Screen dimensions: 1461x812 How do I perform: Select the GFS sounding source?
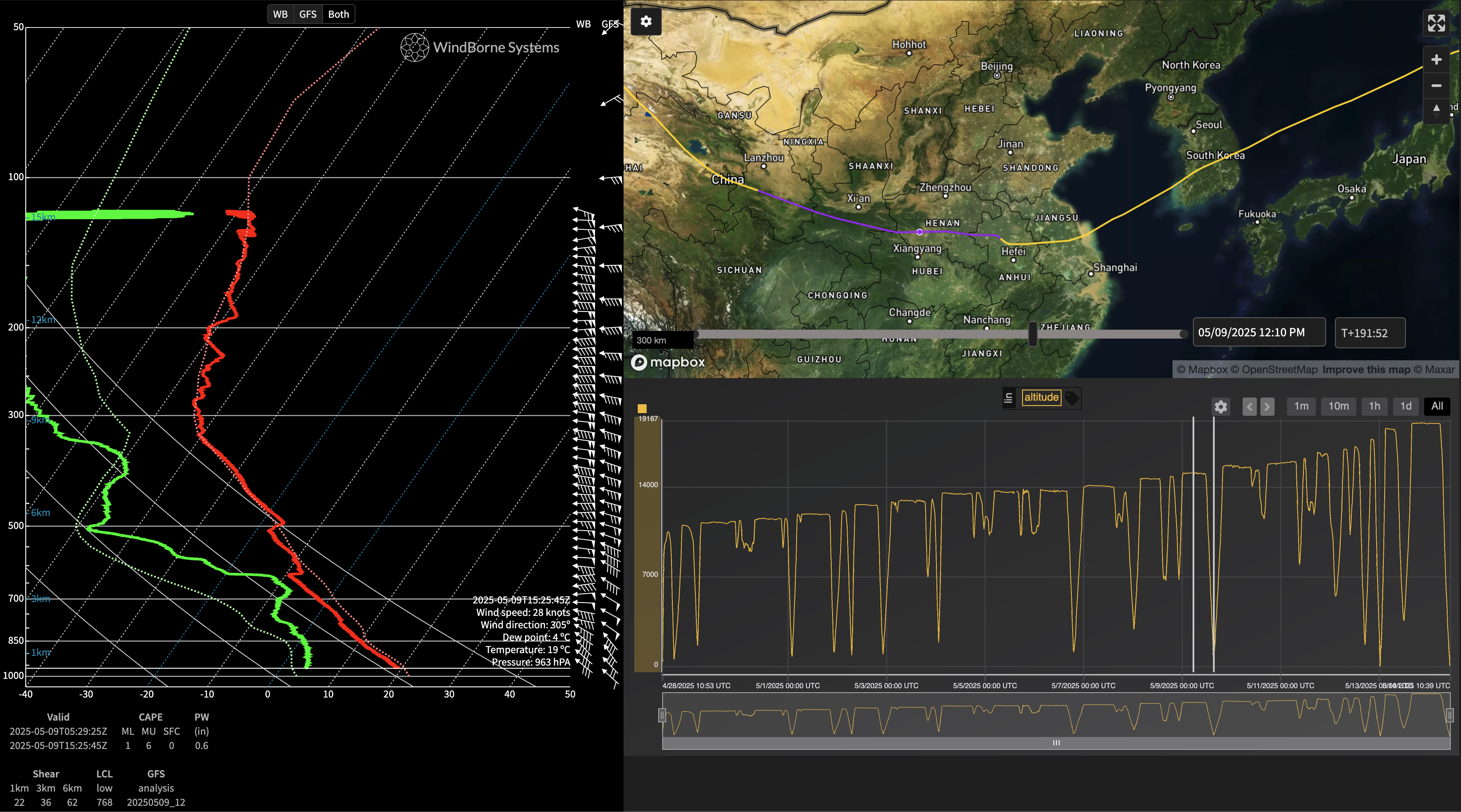coord(308,14)
